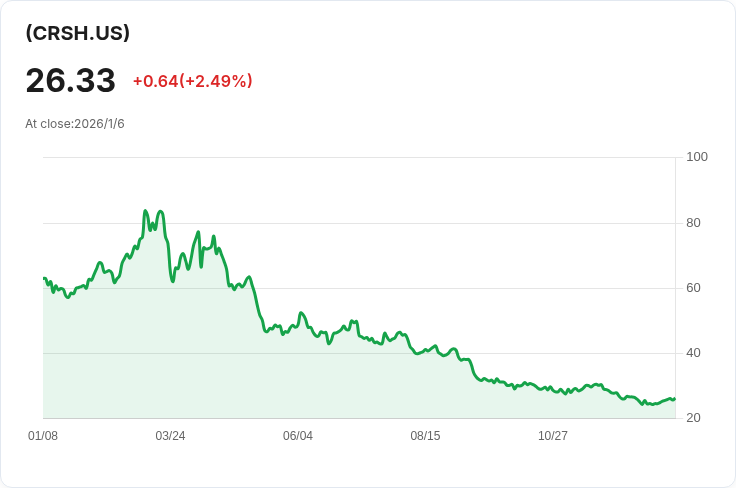Screen dimensions: 736x488
Task: Click the line's final point at right edge
Action: (x=674, y=398)
